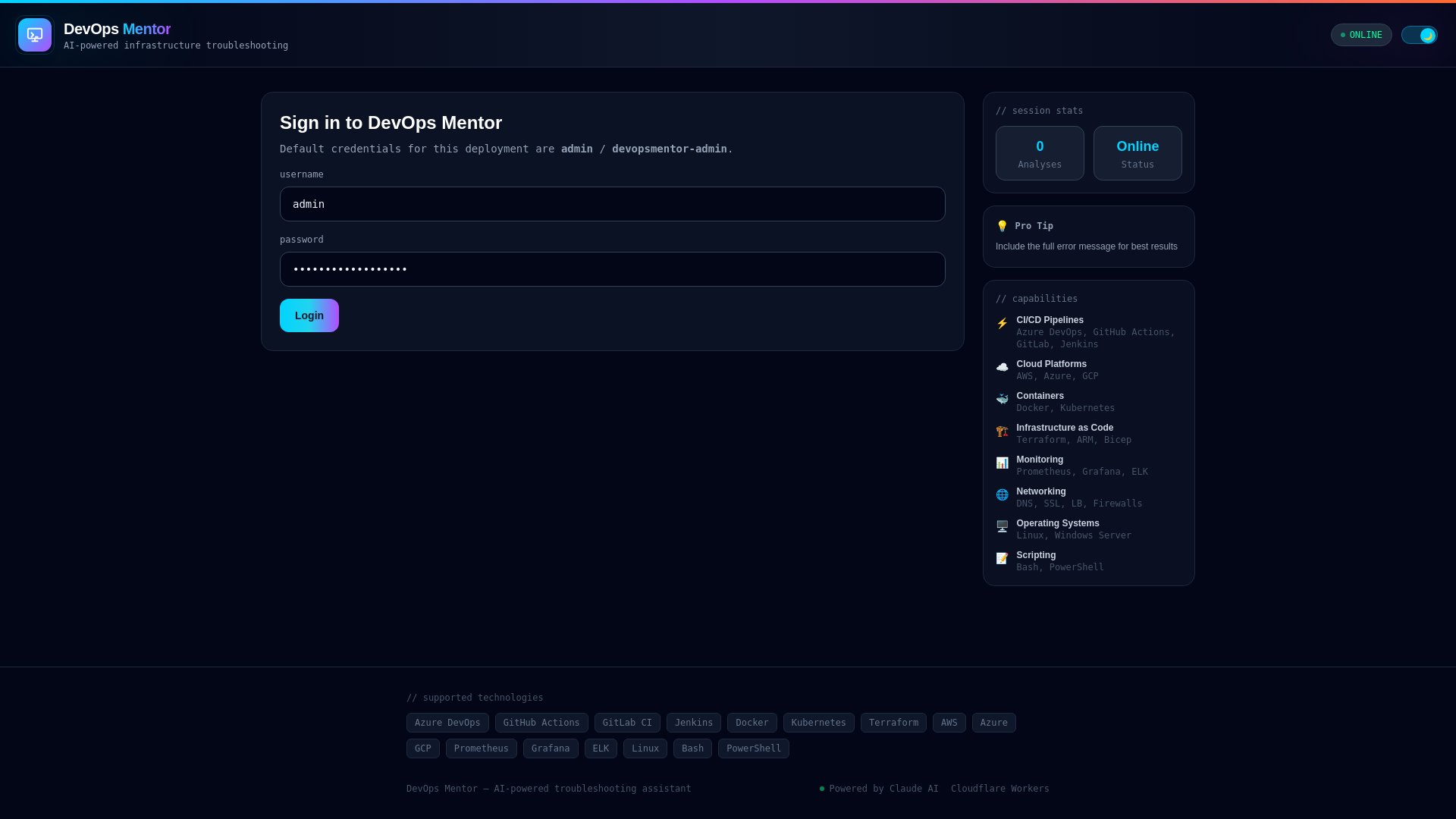The image size is (1456, 819).
Task: Click the Networking globe icon
Action: tap(1002, 494)
